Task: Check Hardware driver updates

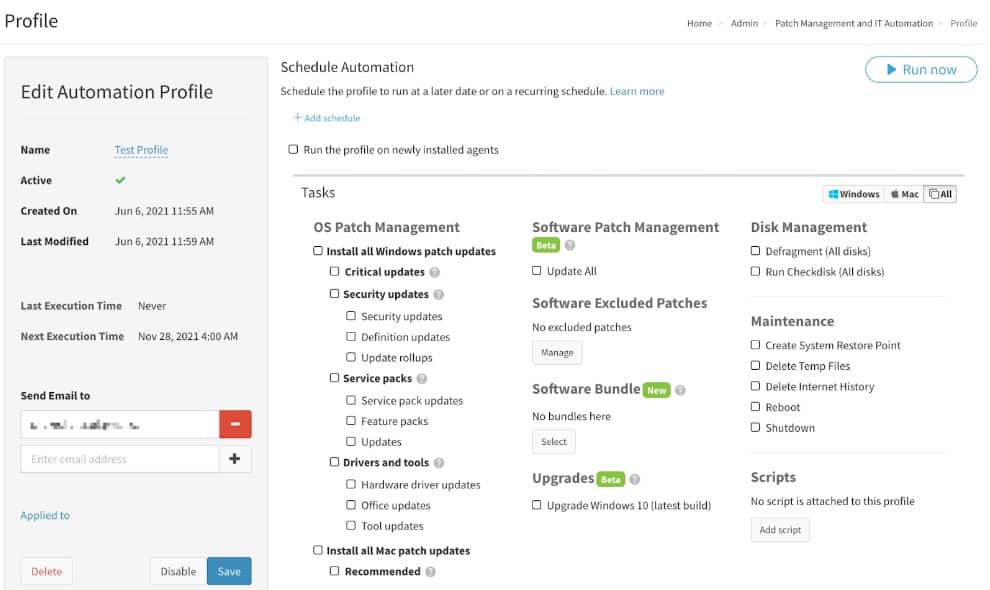Action: 350,484
